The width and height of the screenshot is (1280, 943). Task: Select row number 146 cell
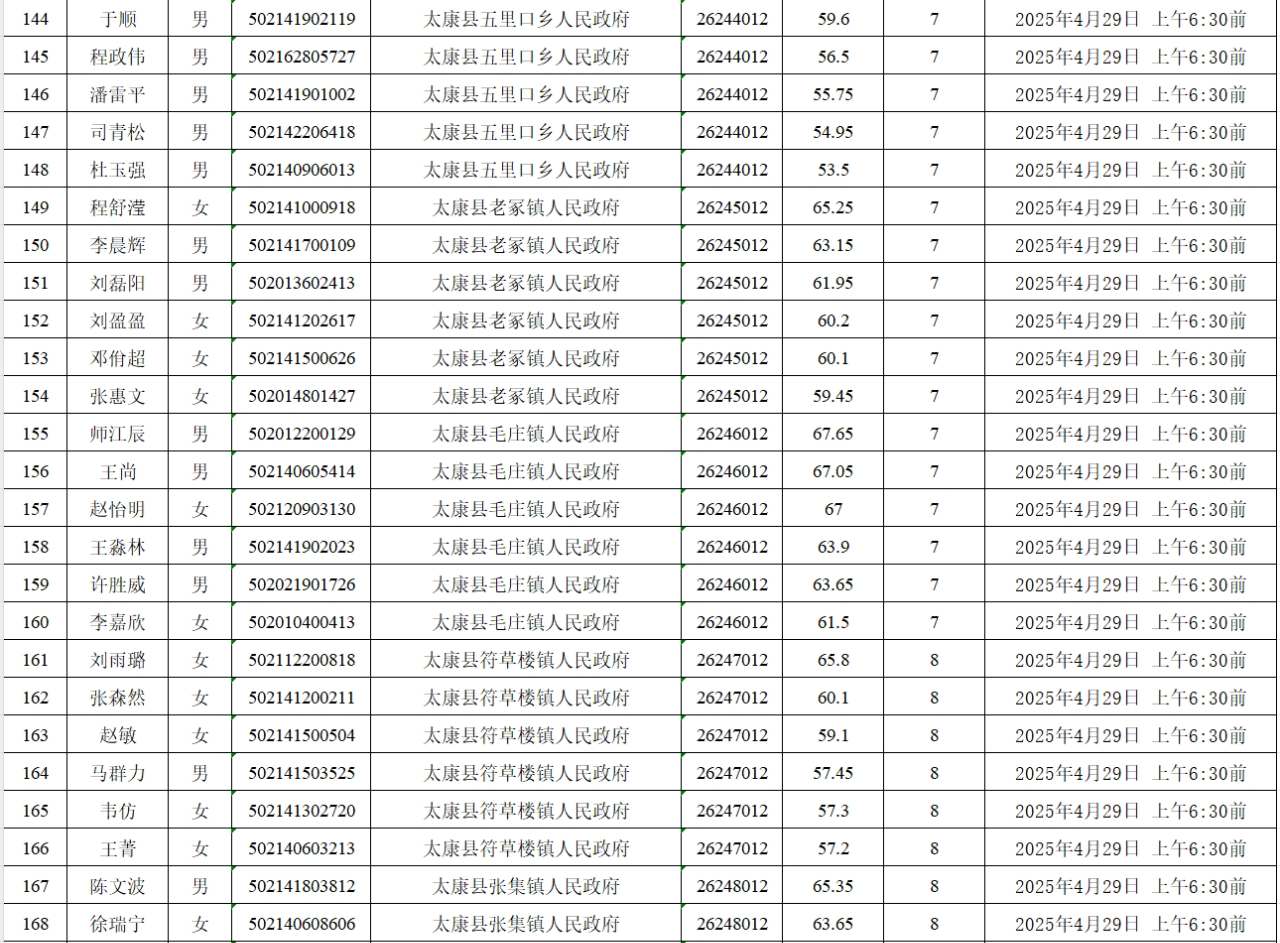coord(35,95)
